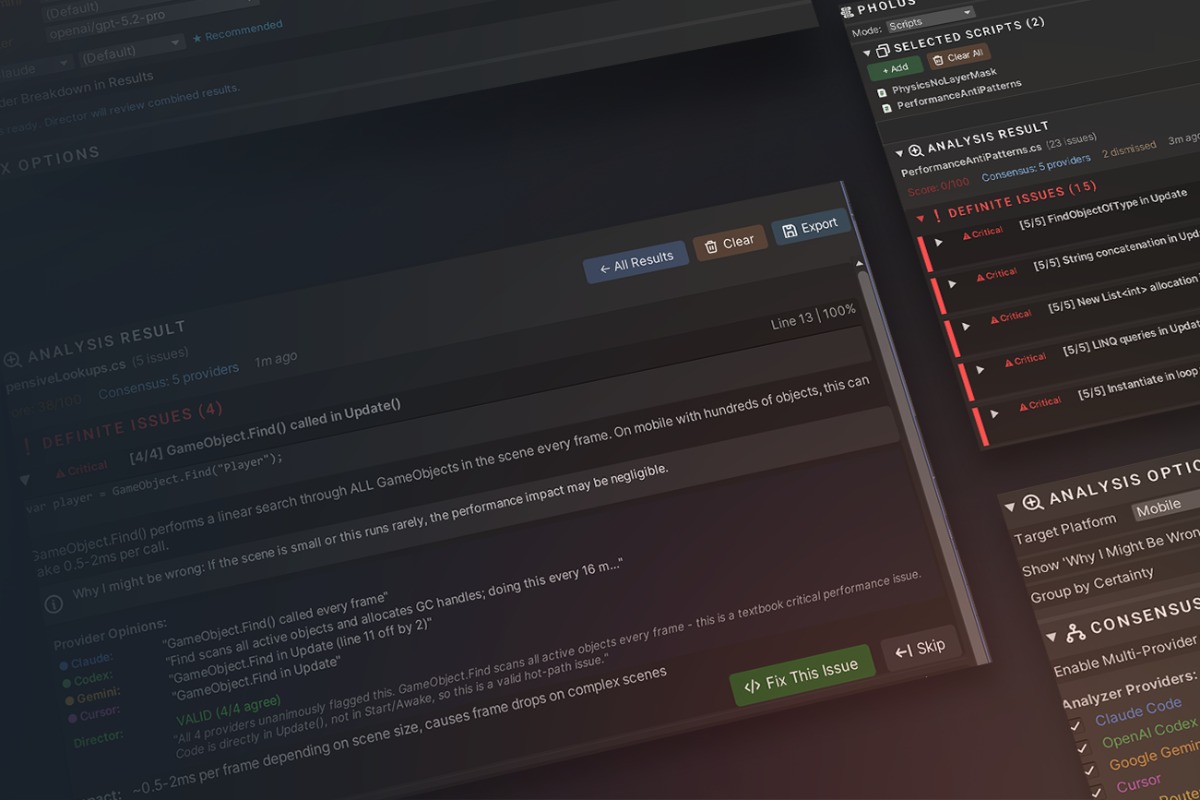The image size is (1200, 800).
Task: Collapse the Analysis Options section
Action: point(1010,505)
